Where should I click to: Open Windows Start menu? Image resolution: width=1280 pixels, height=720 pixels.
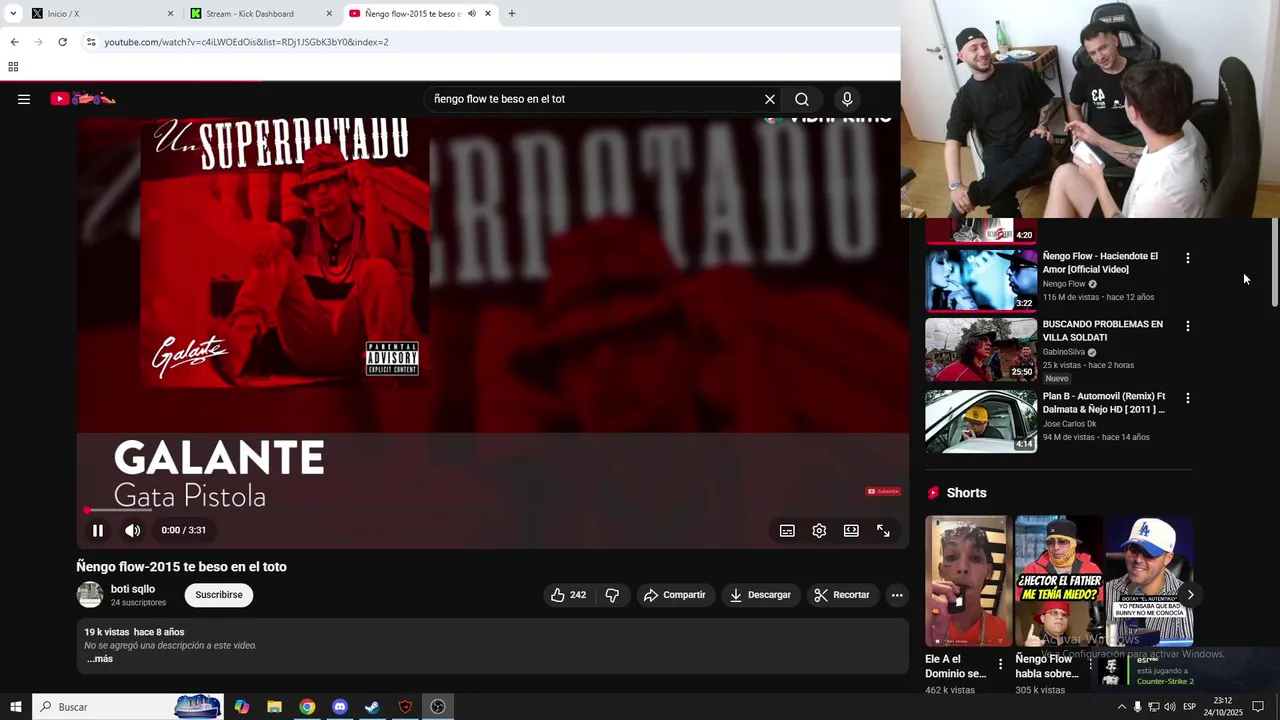click(16, 707)
